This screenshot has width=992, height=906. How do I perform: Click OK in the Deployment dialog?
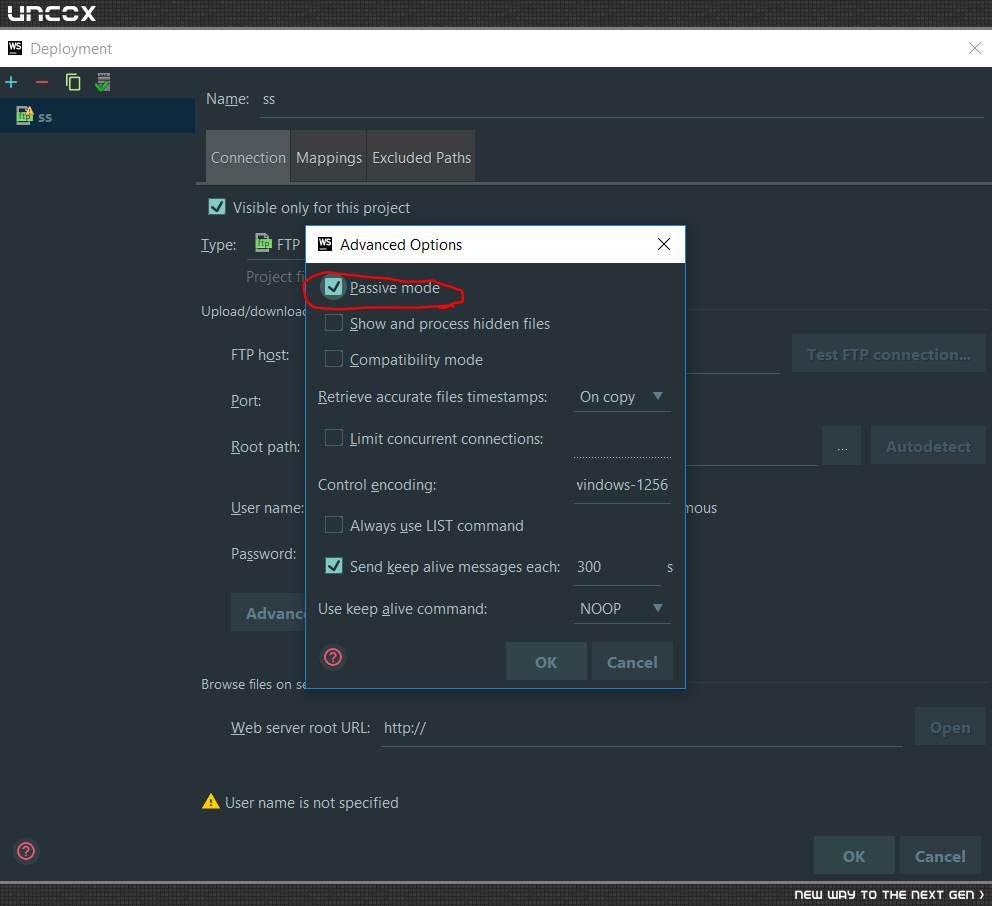[x=854, y=856]
